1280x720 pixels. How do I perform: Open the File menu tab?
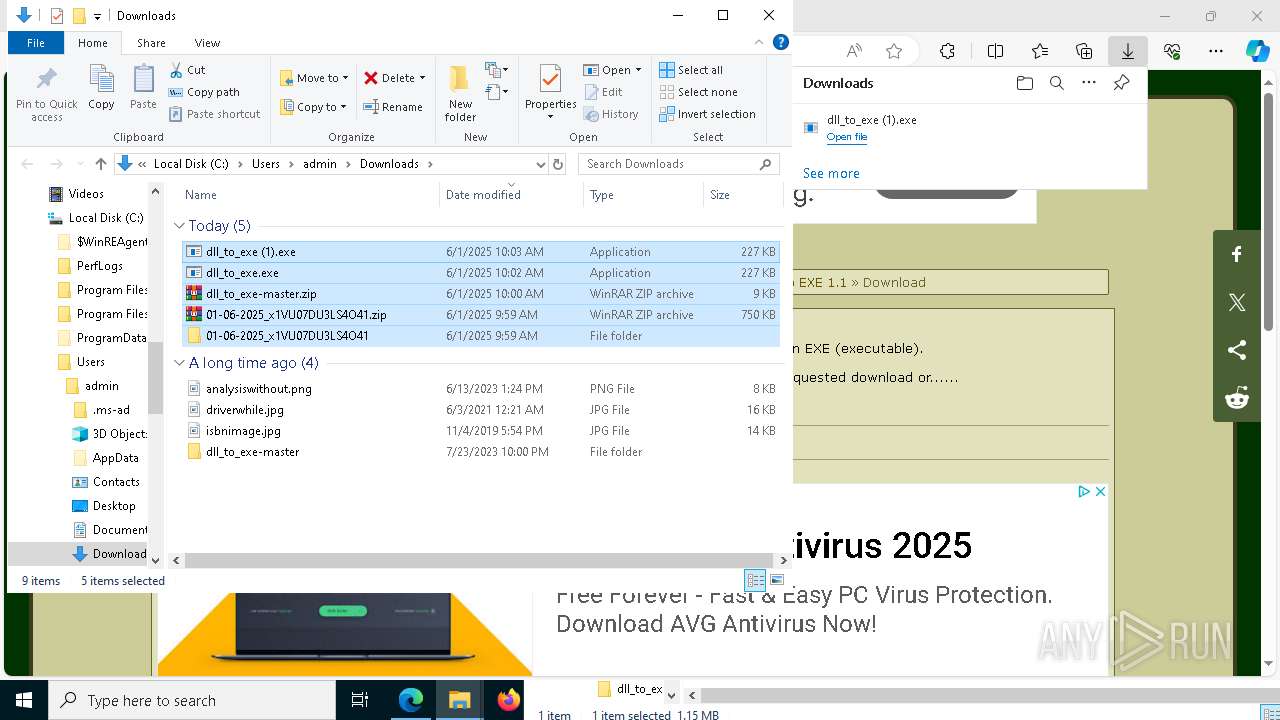(x=36, y=43)
